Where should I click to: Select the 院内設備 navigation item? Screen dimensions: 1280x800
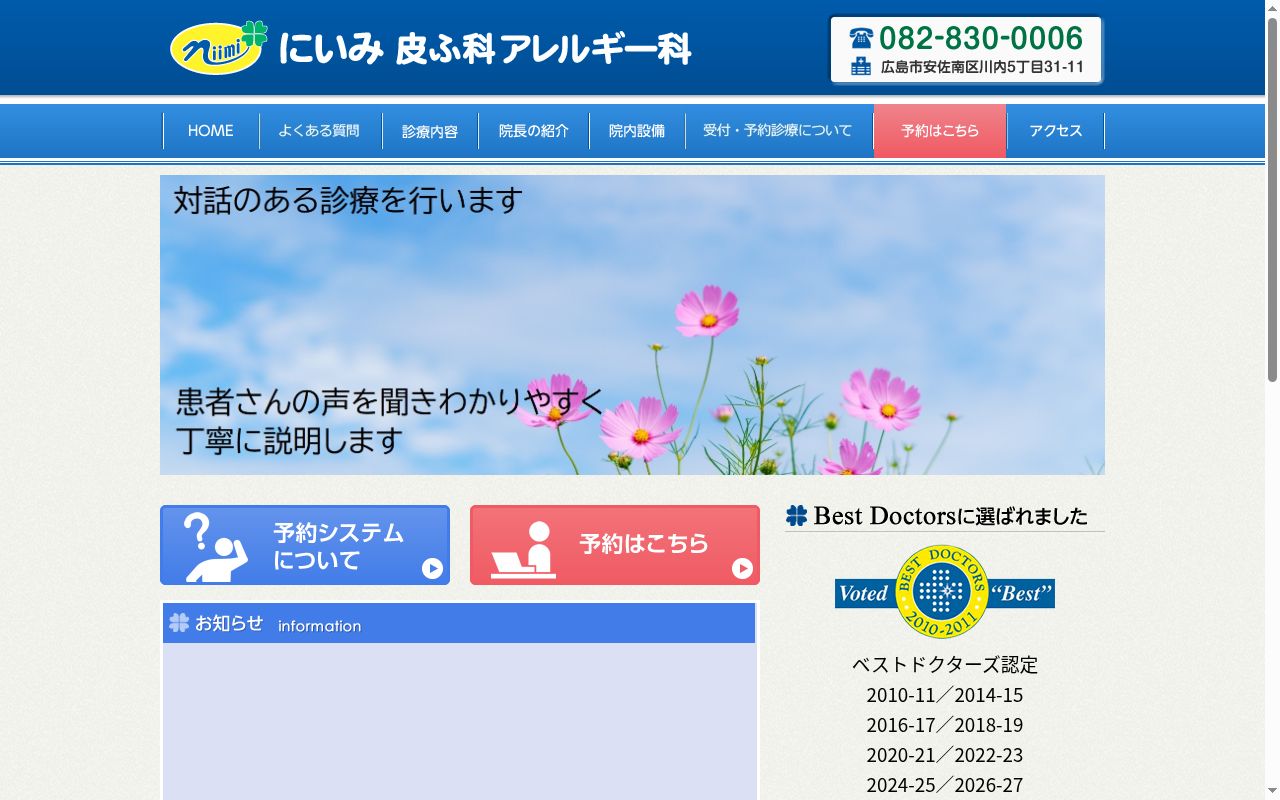pos(637,131)
